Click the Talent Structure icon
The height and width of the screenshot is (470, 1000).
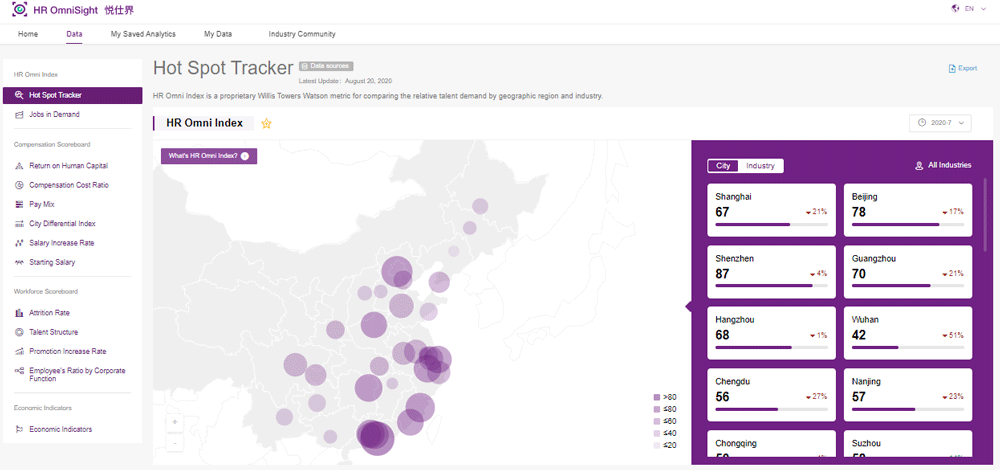18,332
